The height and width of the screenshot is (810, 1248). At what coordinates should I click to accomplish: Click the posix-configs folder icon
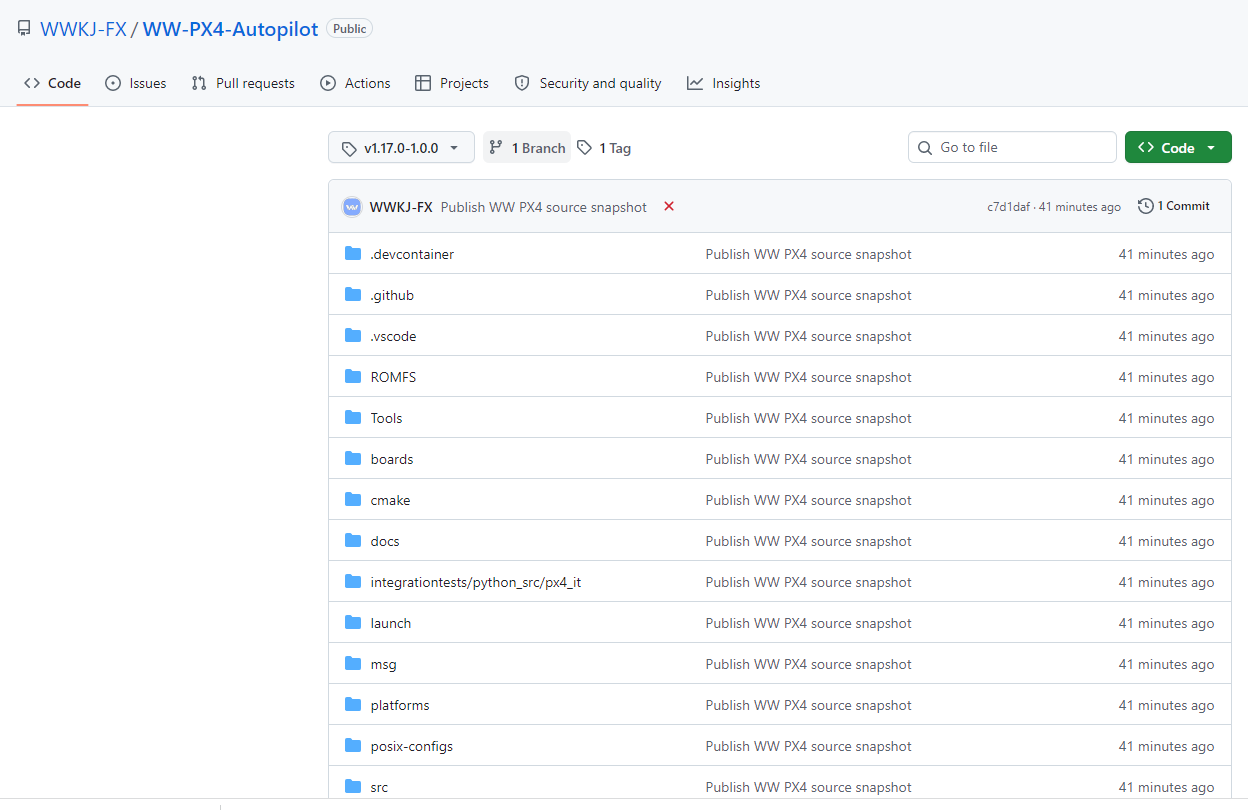[x=353, y=746]
